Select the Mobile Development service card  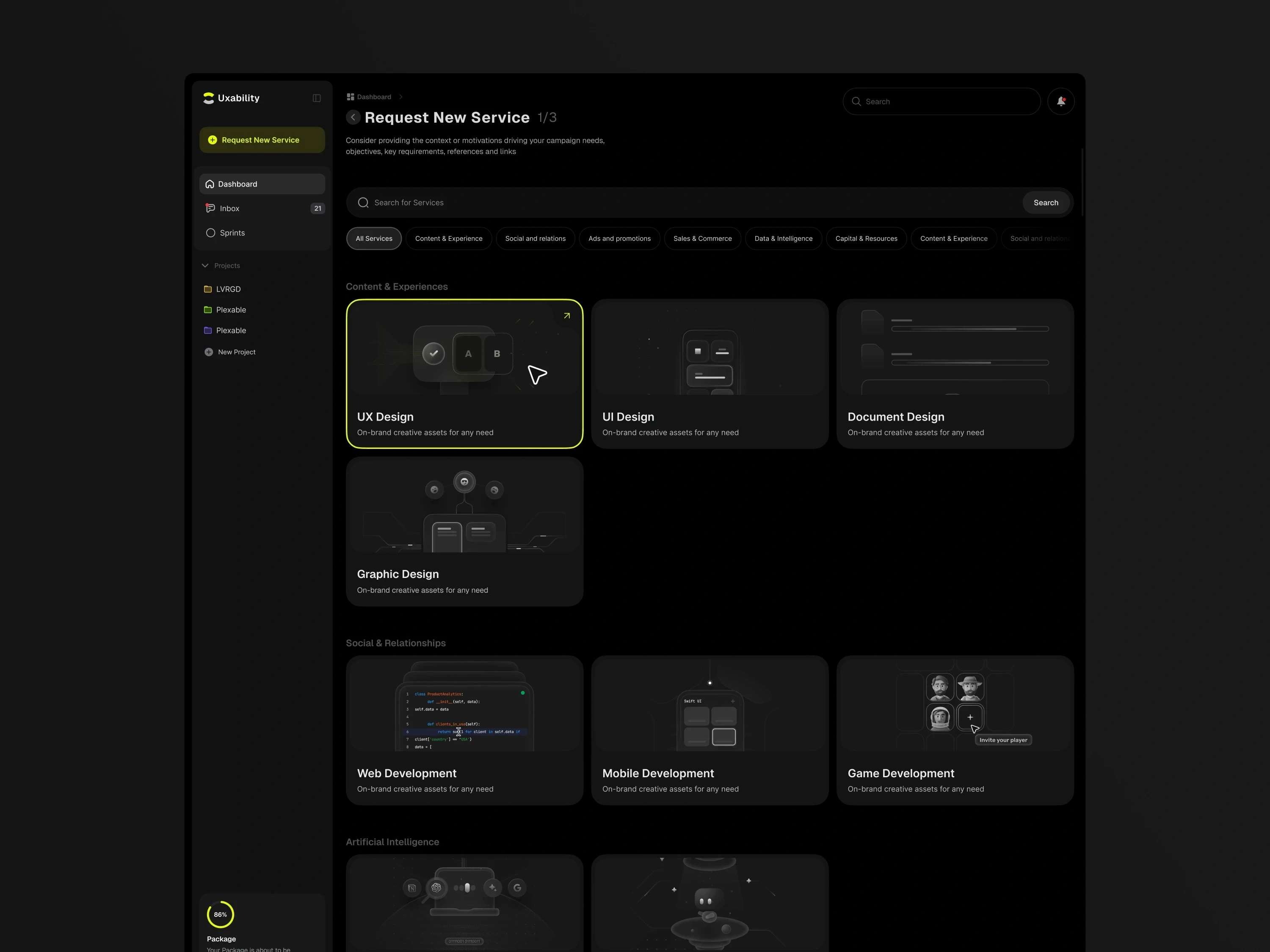(x=710, y=730)
